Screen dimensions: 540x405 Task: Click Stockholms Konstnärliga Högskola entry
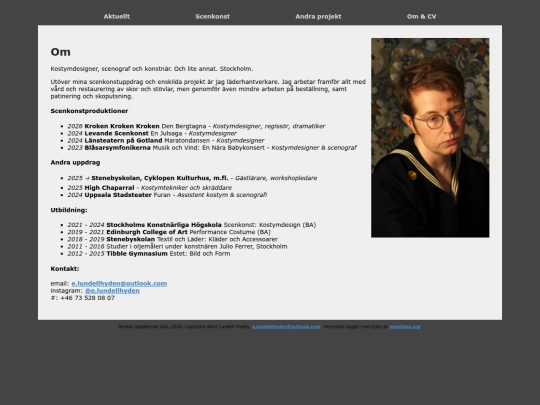coord(192,225)
